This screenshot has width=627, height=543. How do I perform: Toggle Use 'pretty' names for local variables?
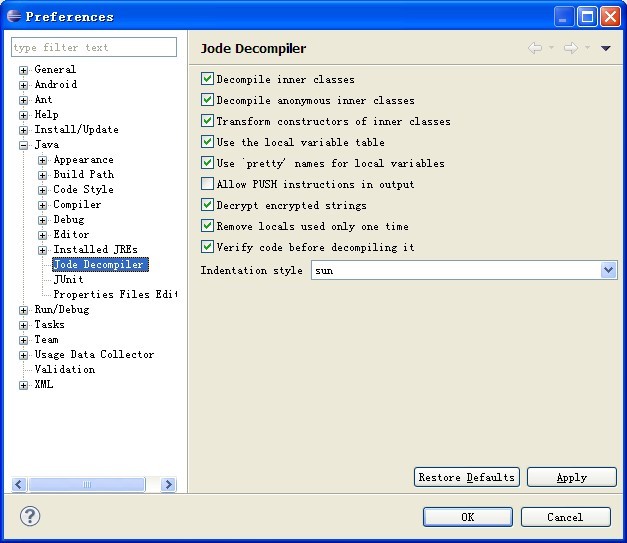(x=207, y=163)
